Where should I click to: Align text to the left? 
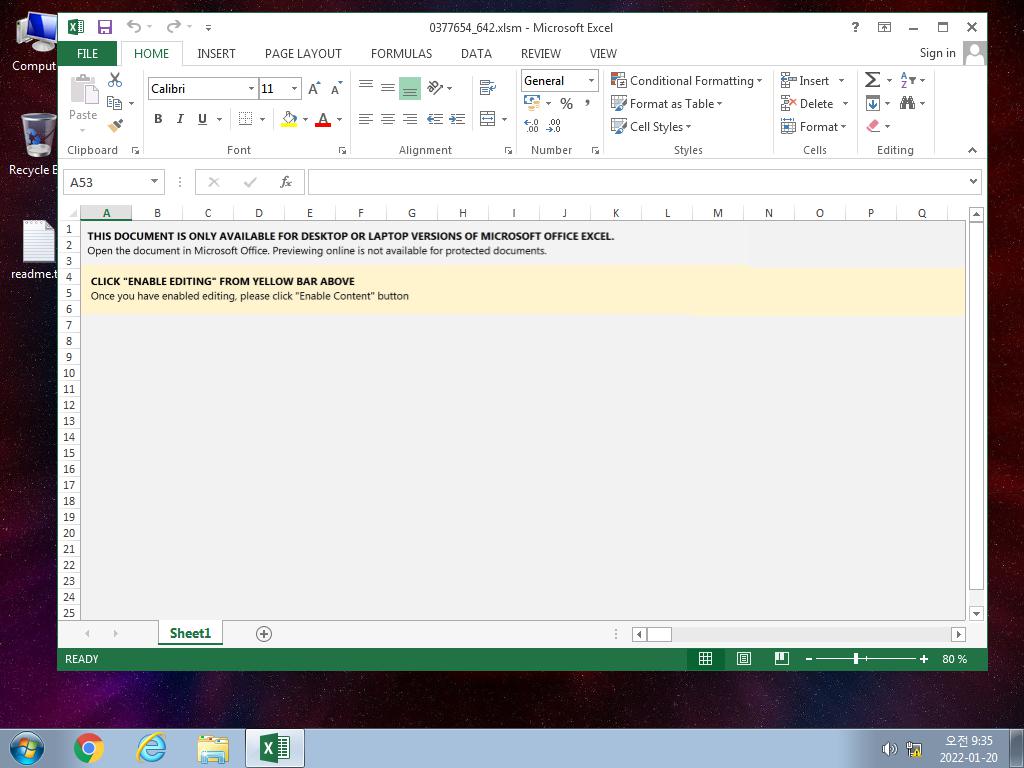[366, 119]
